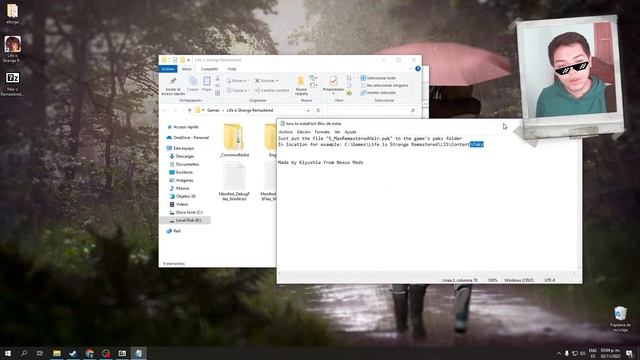
Task: Open the Eliminar dropdown in ribbon
Action: 267,80
